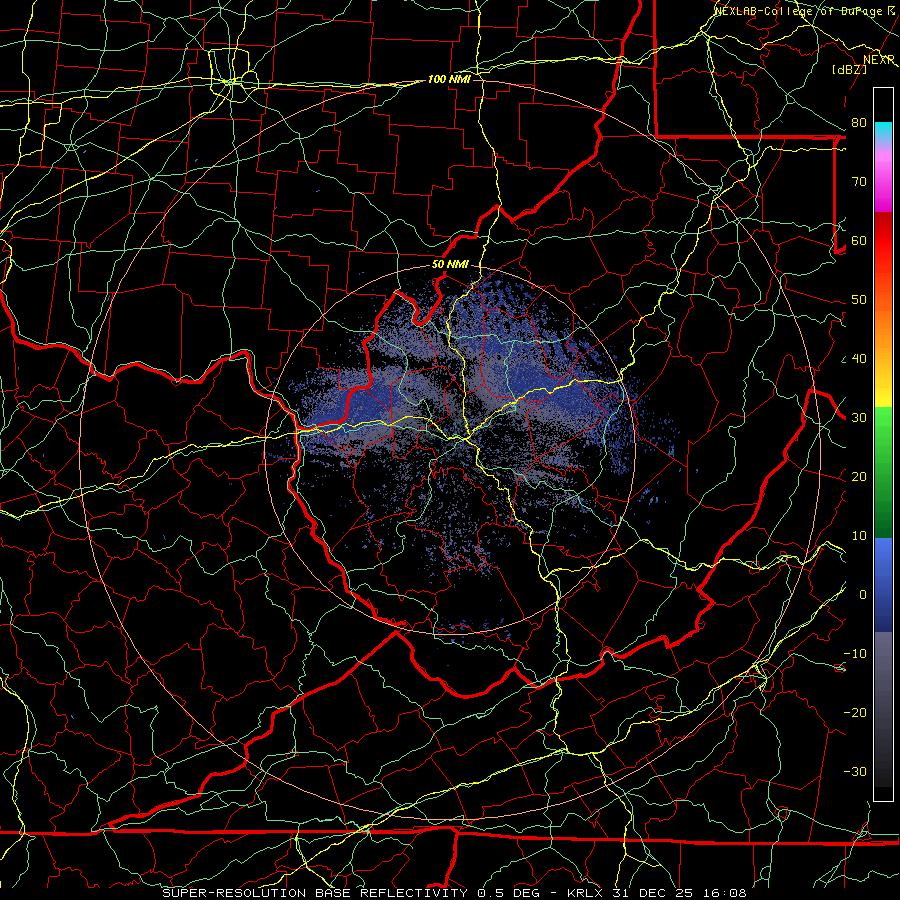Click the SUPER-RESOLUTION BASE REFLECTIVITY caption text
This screenshot has height=900, width=900.
pos(315,893)
